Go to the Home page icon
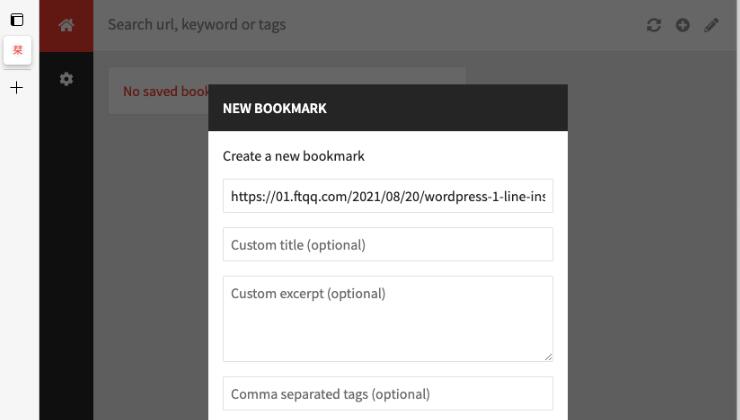This screenshot has width=740, height=420. (66, 25)
